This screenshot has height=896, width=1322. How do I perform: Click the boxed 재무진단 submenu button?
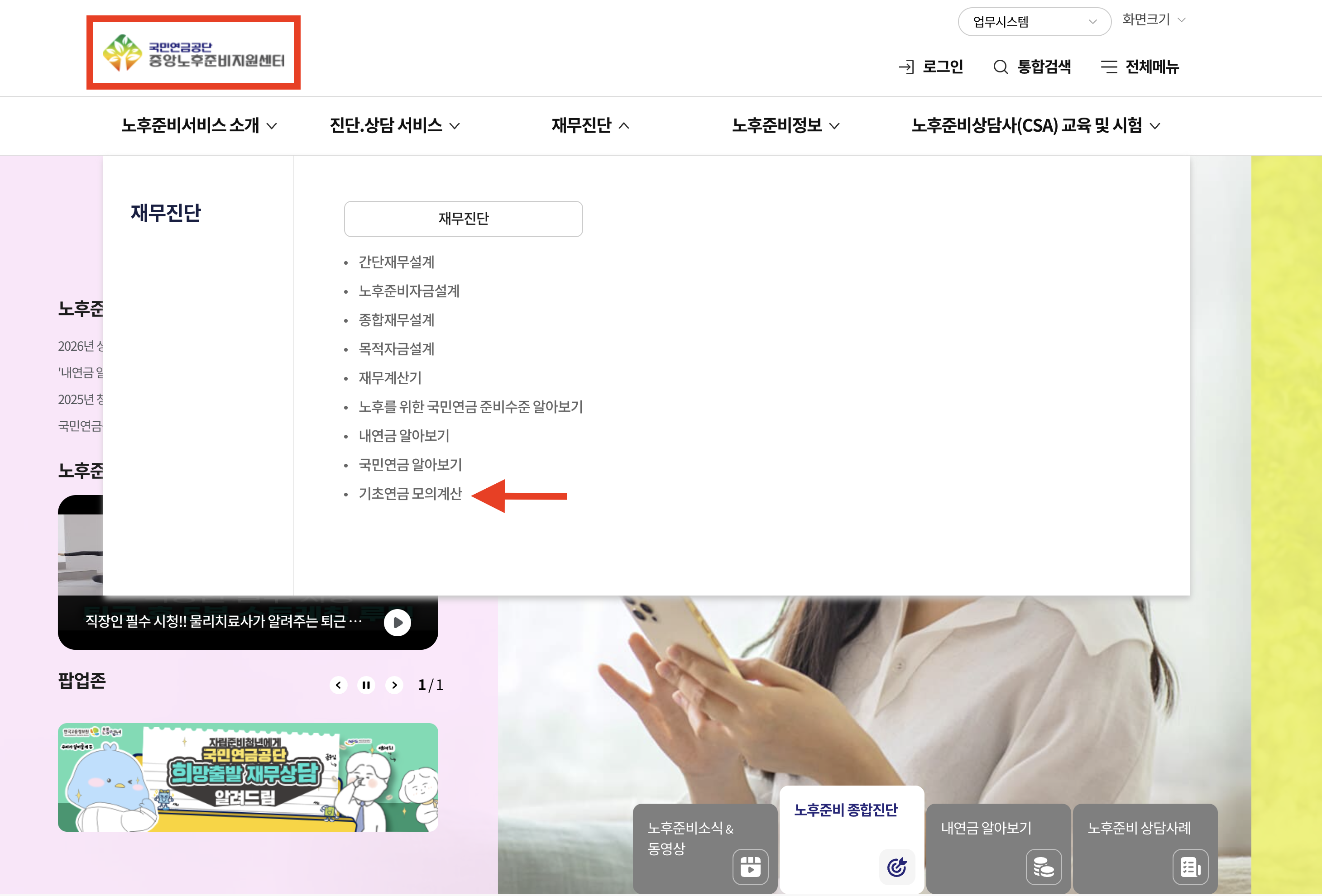[x=463, y=219]
